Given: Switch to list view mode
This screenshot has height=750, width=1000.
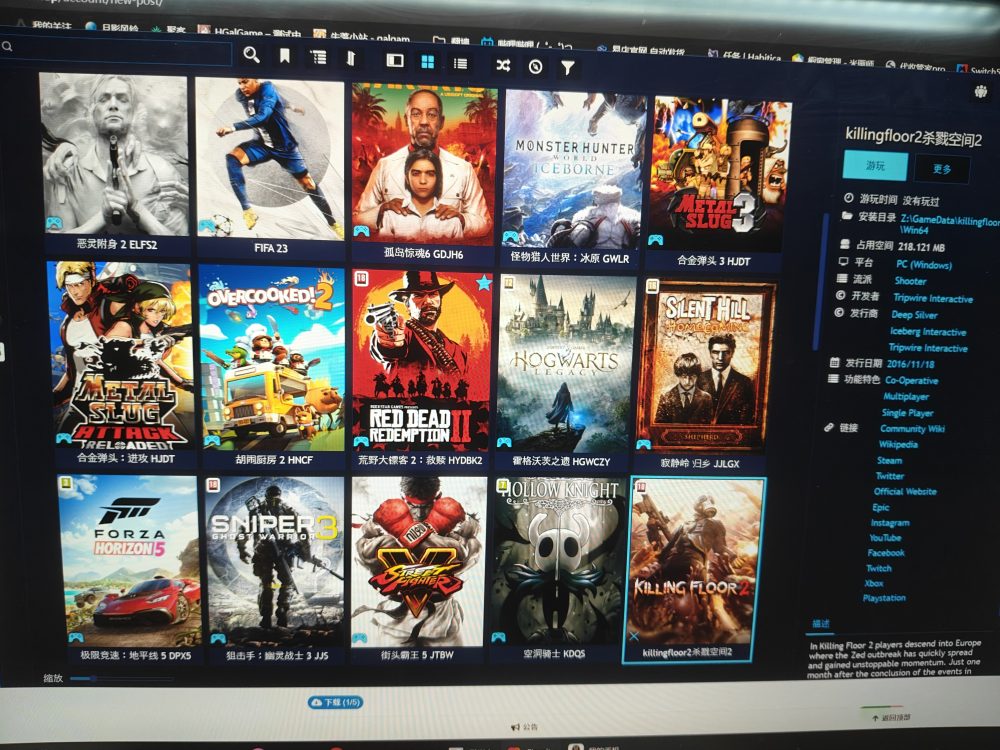Looking at the screenshot, I should click(x=460, y=63).
